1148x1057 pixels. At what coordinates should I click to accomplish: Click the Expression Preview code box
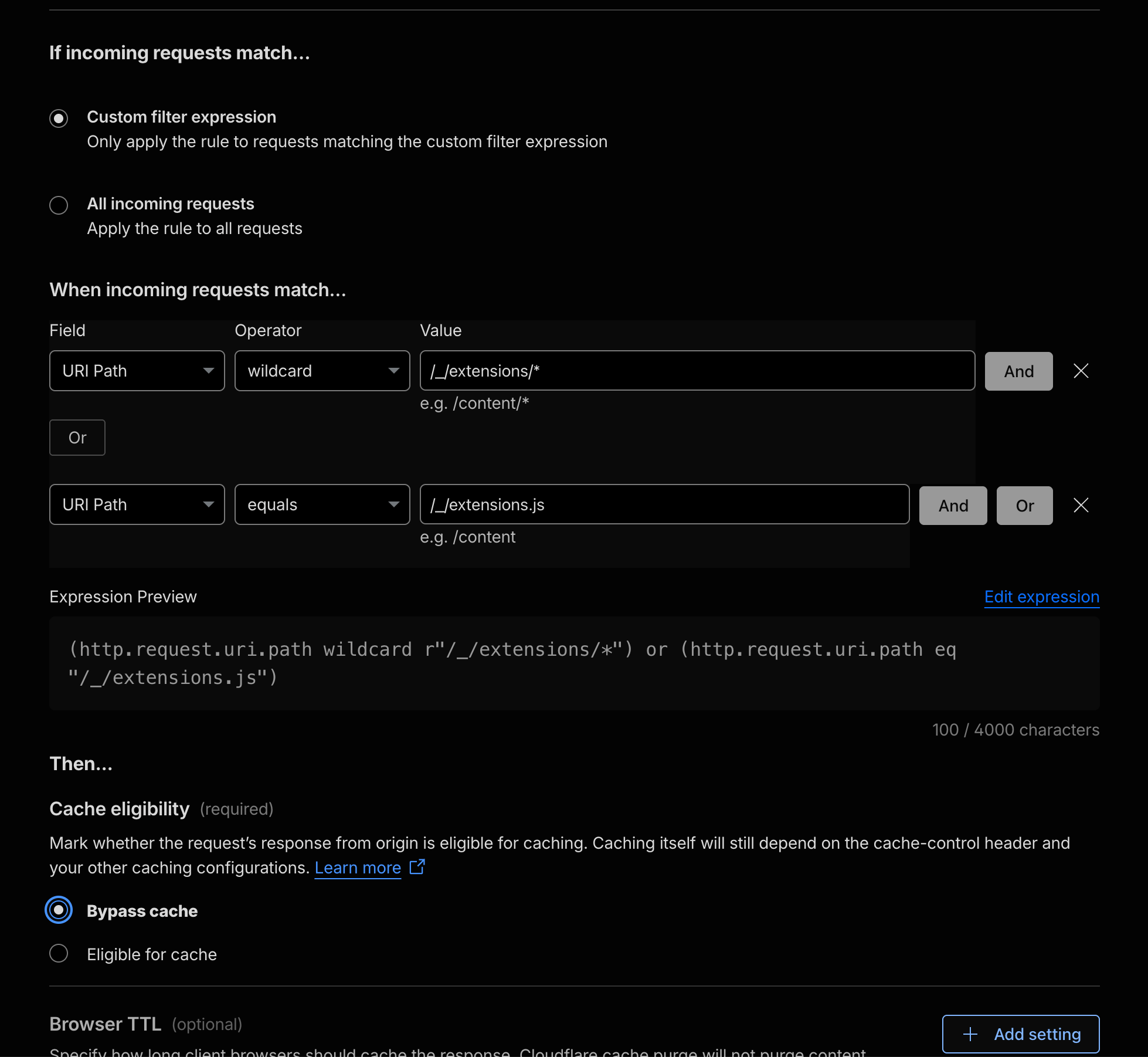[x=575, y=663]
